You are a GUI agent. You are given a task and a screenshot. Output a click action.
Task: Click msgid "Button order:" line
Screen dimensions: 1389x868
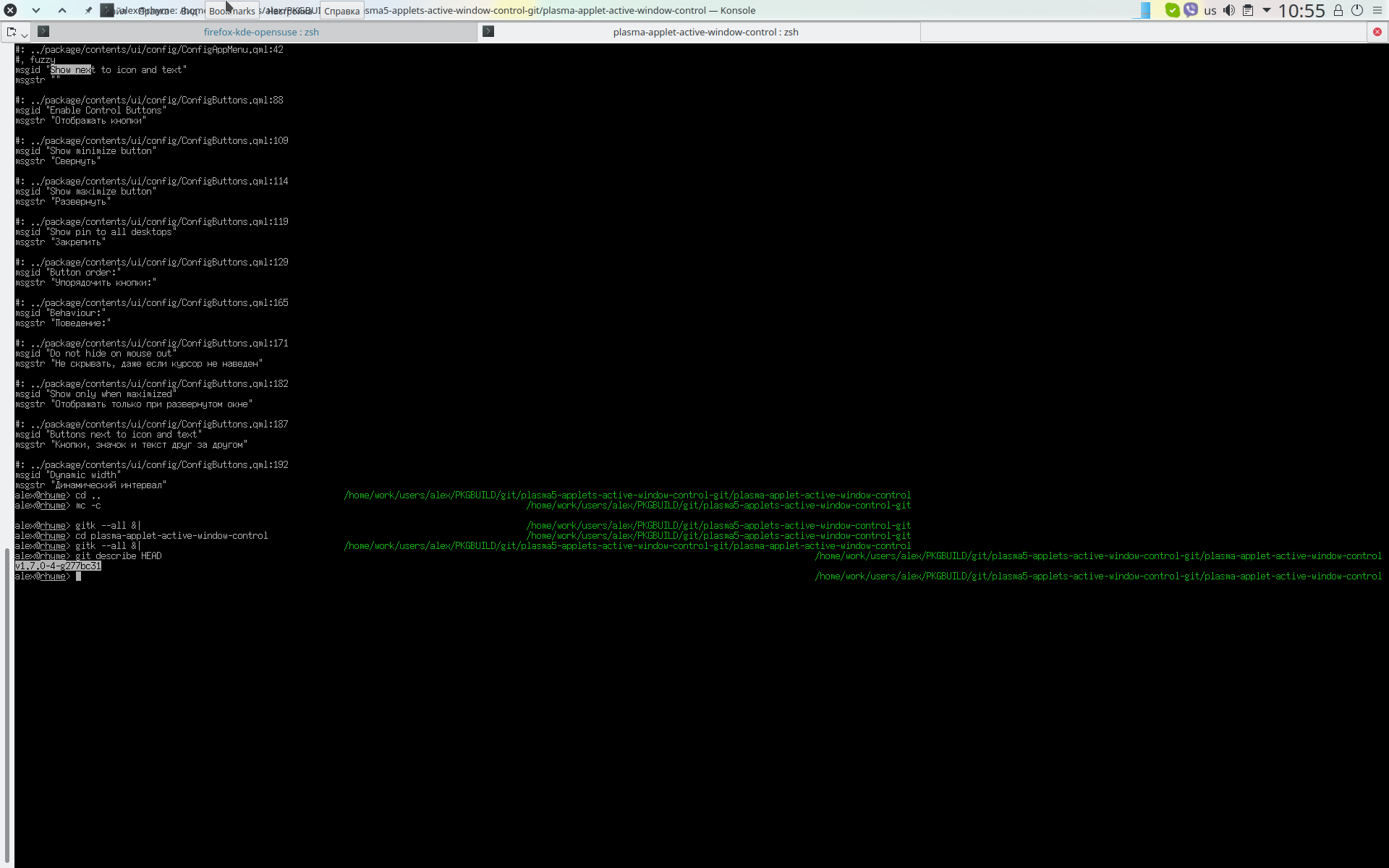[x=68, y=273]
